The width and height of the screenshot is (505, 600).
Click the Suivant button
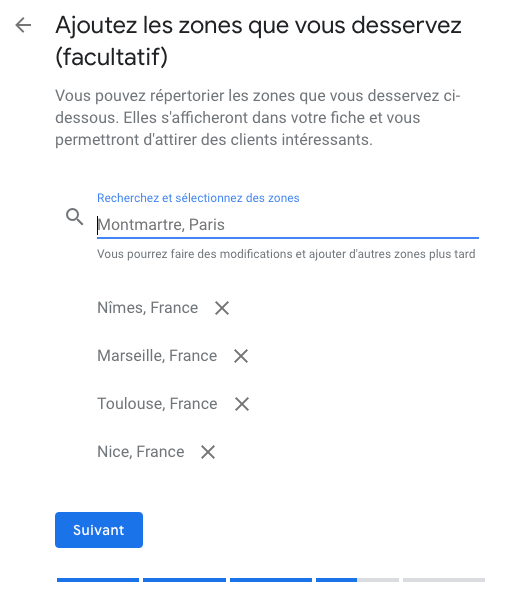click(99, 530)
